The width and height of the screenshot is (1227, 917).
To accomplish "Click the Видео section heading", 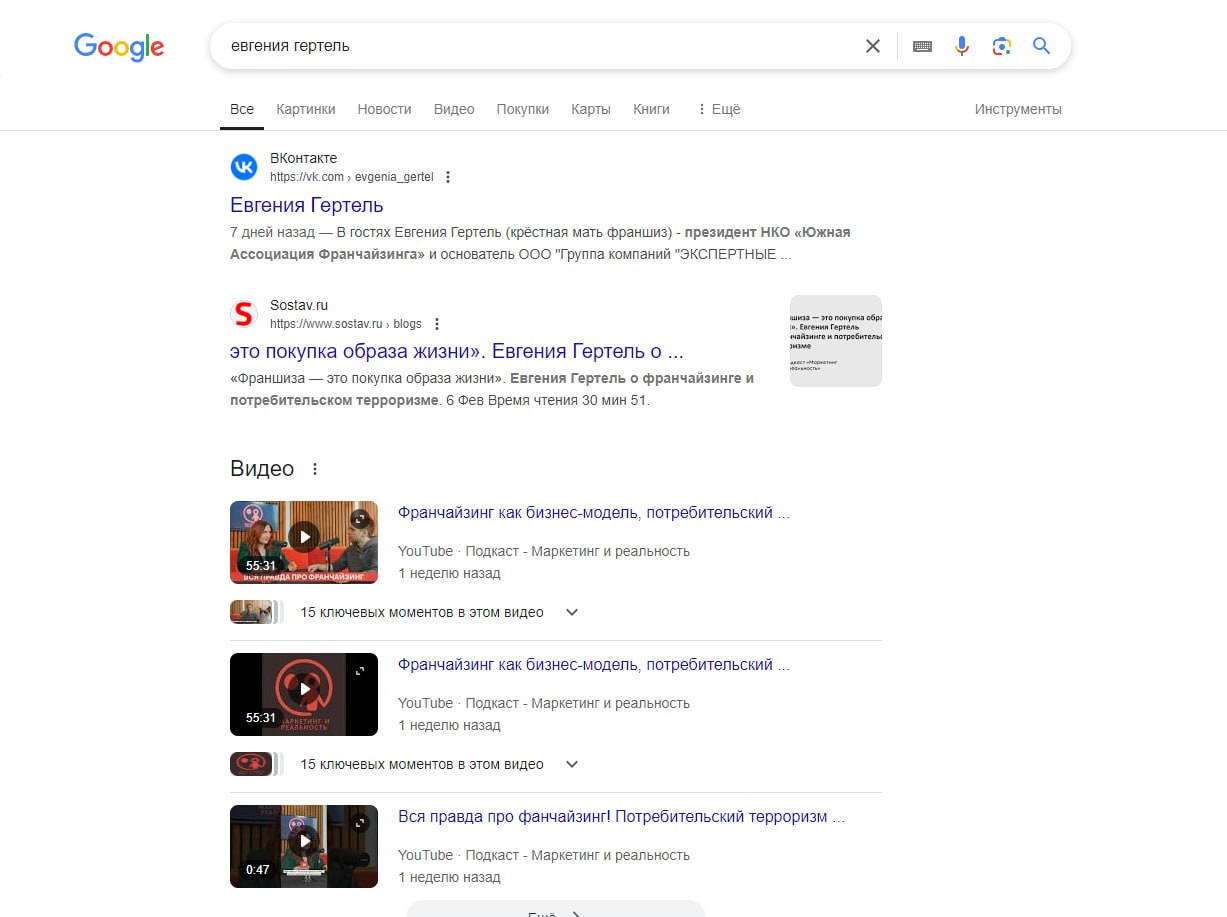I will (262, 469).
